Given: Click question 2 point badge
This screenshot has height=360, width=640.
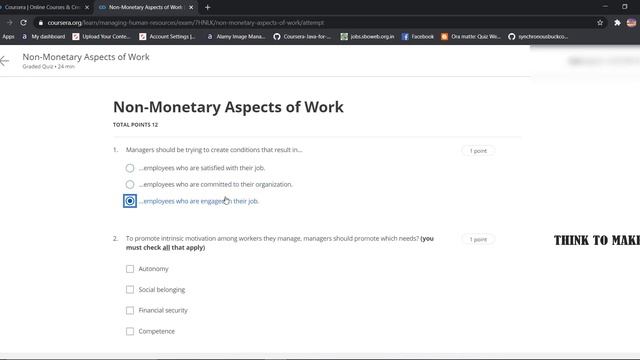Looking at the screenshot, I should coord(478,240).
